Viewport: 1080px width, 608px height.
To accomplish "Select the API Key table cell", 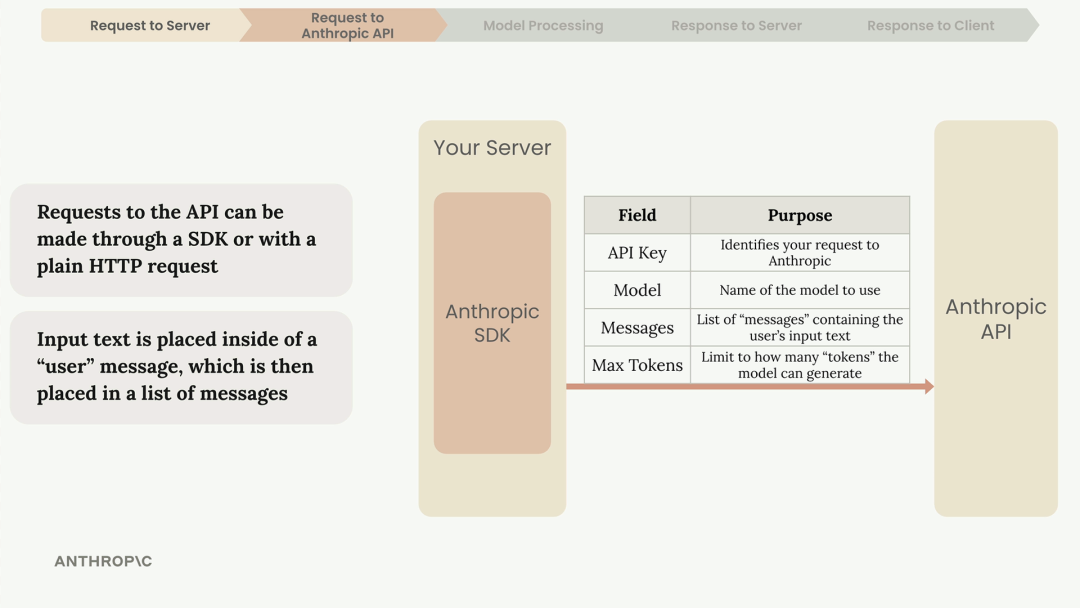I will pos(637,253).
